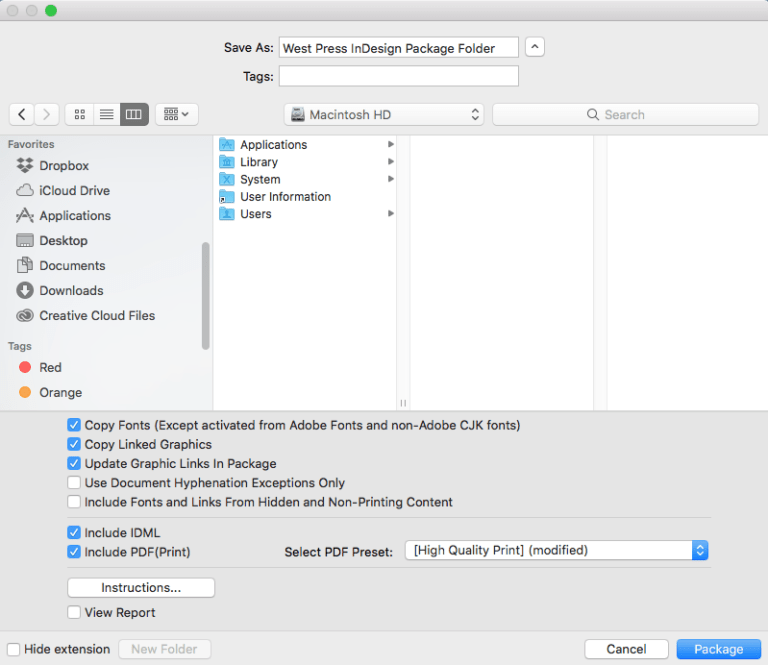Toggle Include IDML checkbox

click(x=74, y=532)
